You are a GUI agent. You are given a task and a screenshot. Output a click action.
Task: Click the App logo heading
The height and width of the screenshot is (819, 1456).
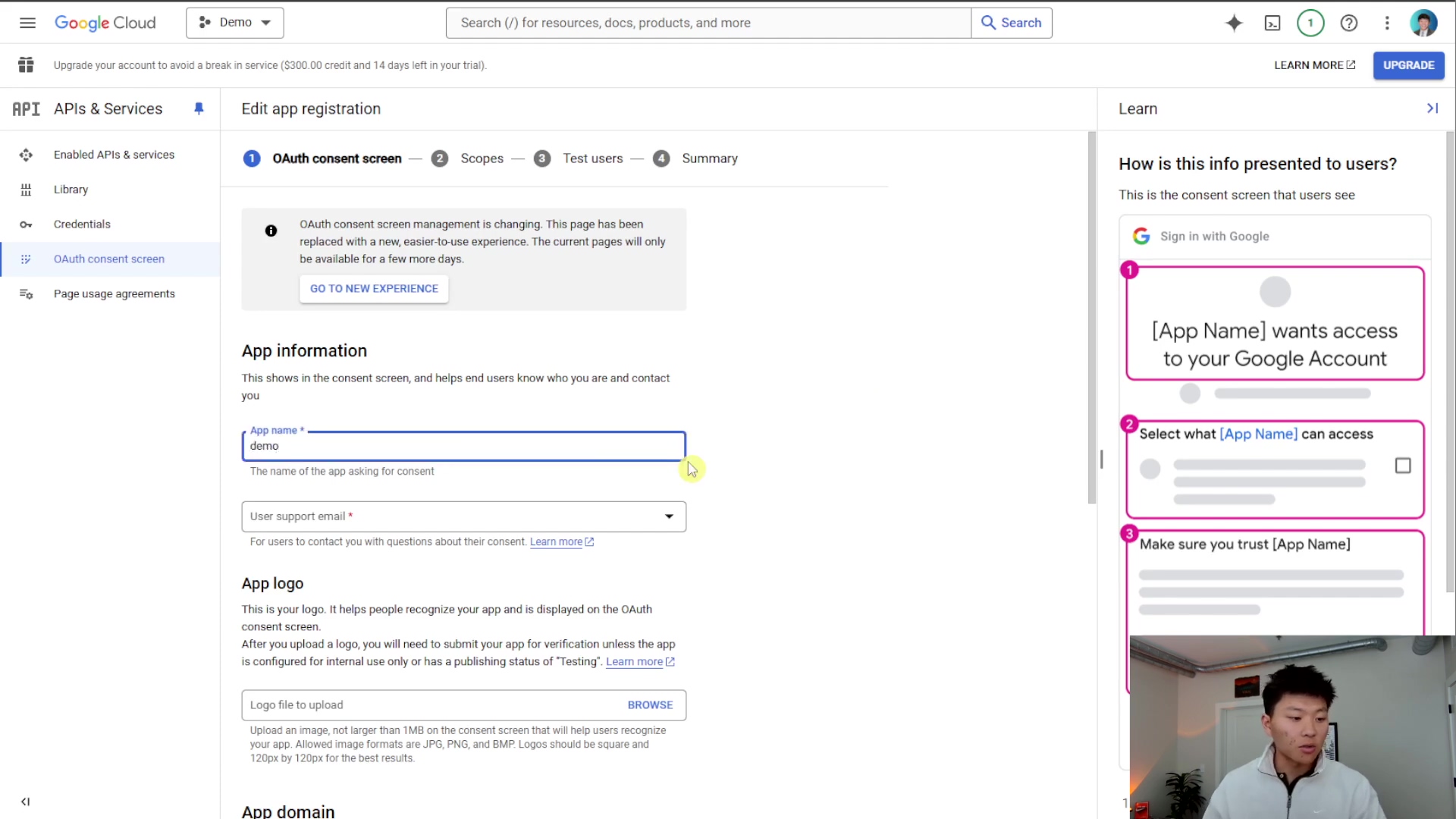point(272,584)
